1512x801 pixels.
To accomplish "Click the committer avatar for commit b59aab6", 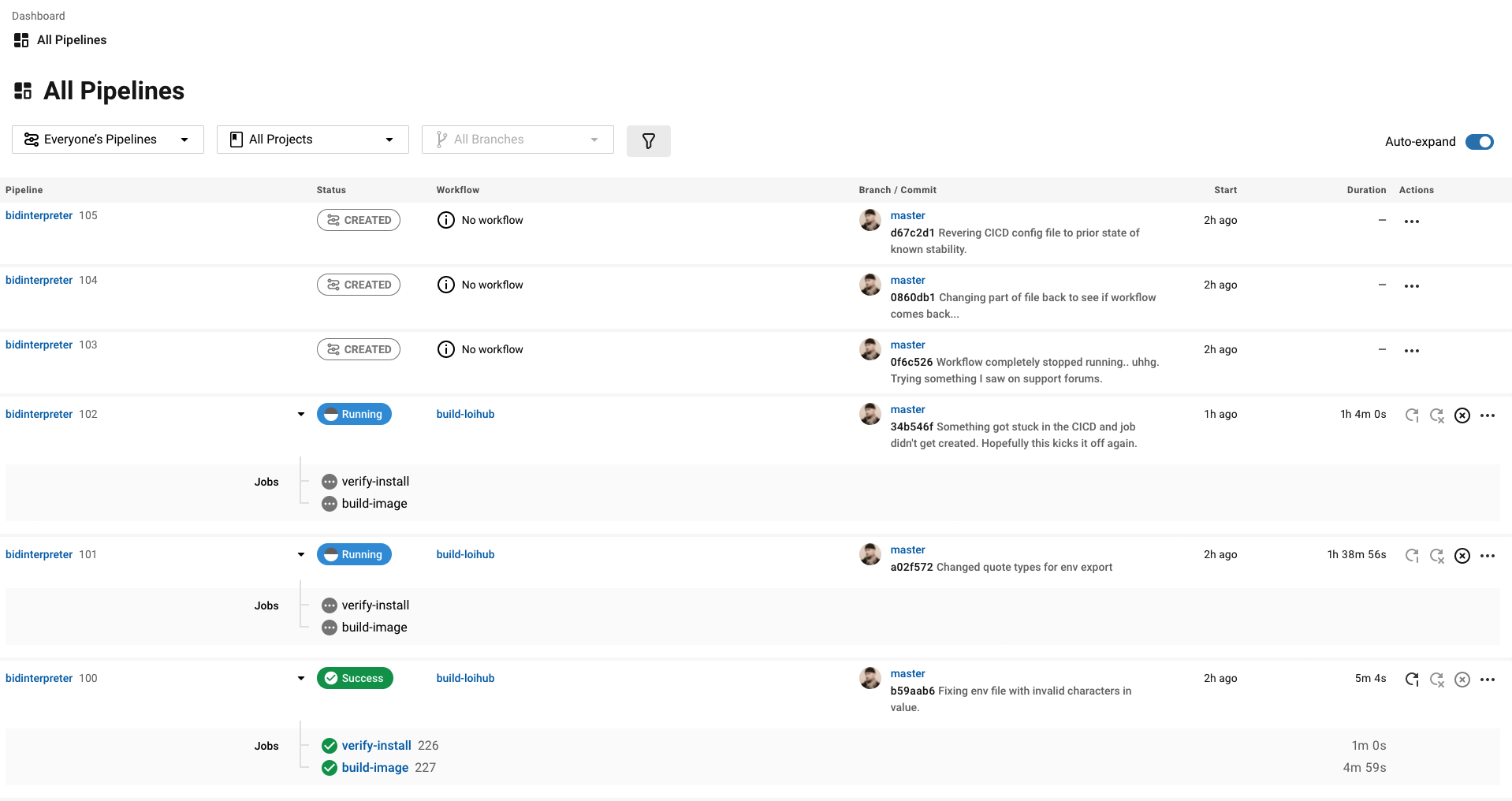I will pyautogui.click(x=870, y=678).
